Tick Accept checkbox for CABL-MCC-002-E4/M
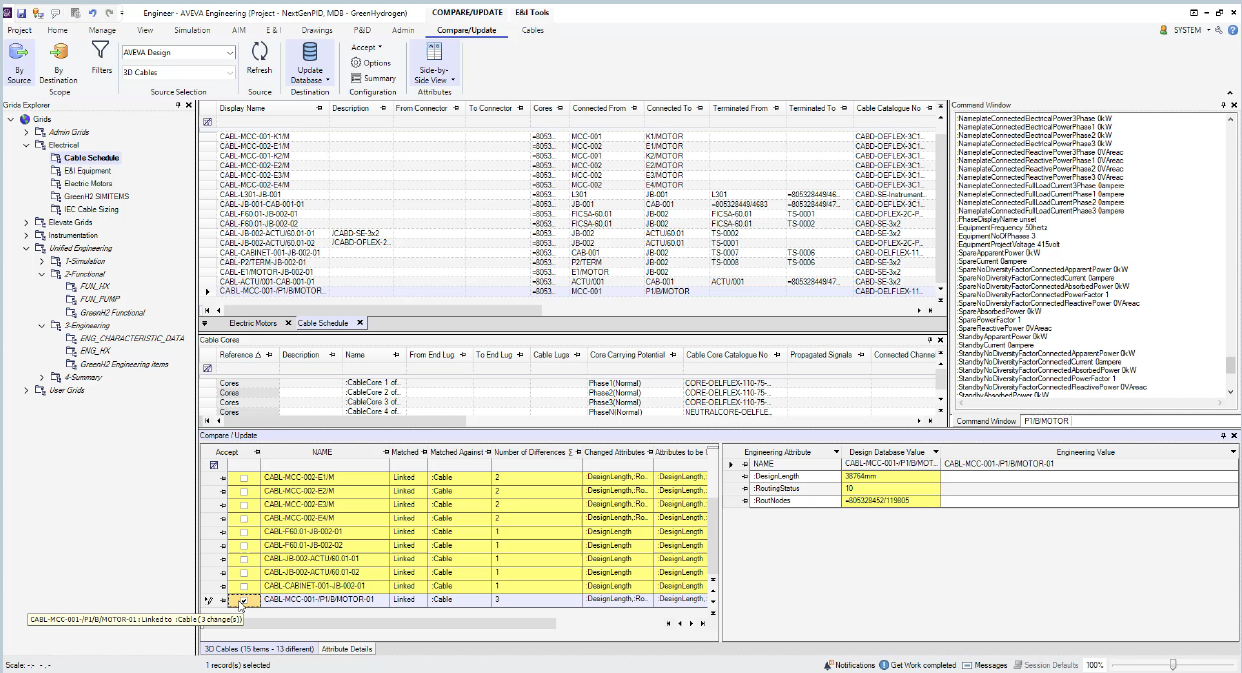The image size is (1242, 673). click(244, 518)
